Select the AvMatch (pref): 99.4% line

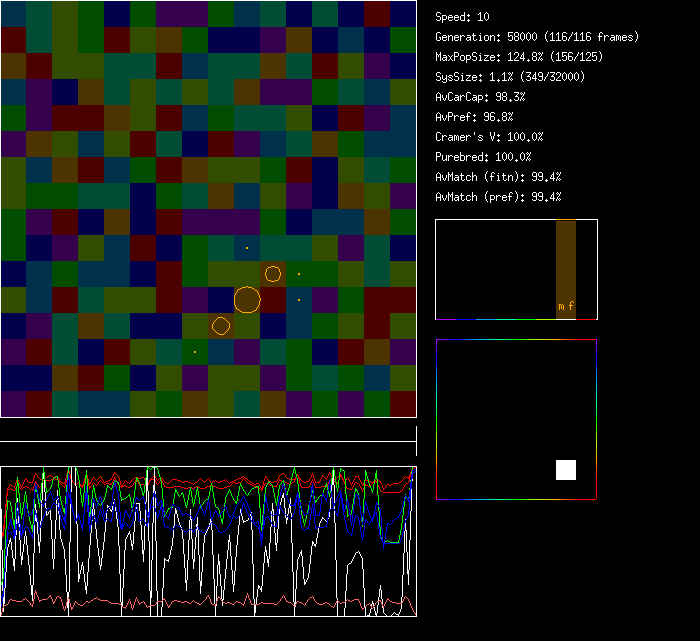pyautogui.click(x=498, y=197)
